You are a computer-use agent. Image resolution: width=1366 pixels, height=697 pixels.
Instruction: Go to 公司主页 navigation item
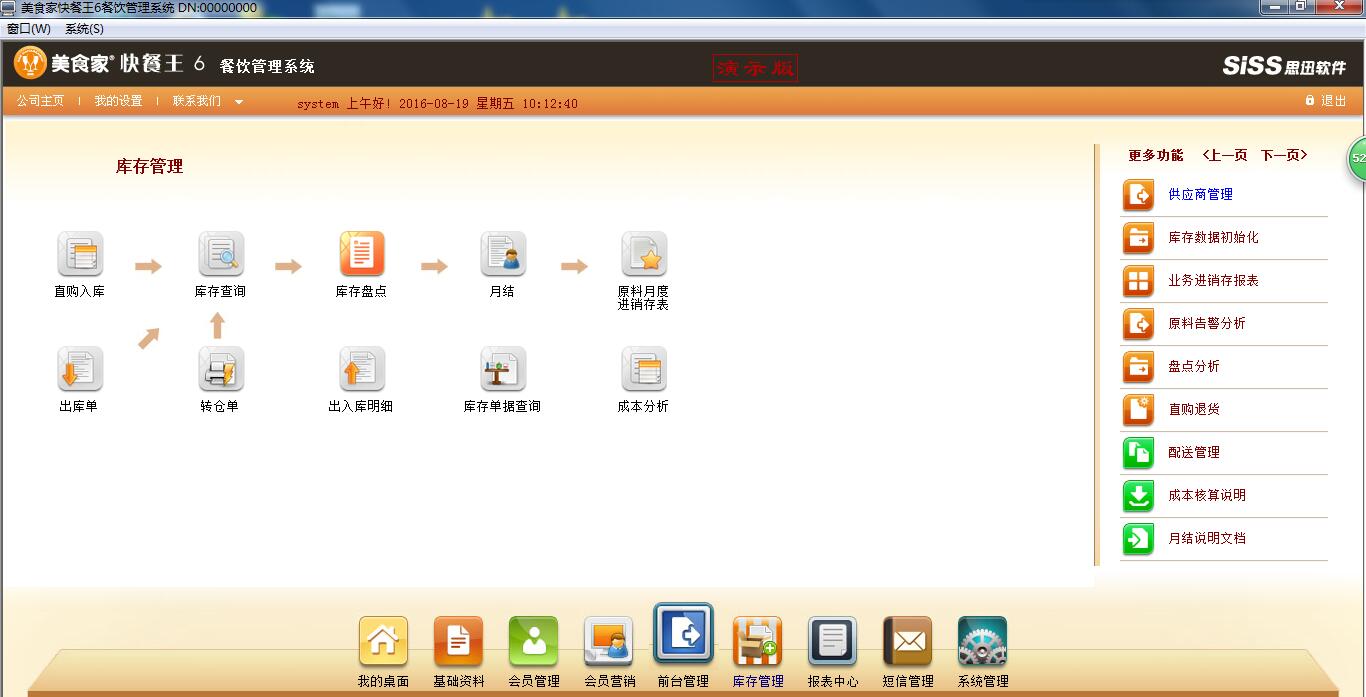[x=40, y=101]
